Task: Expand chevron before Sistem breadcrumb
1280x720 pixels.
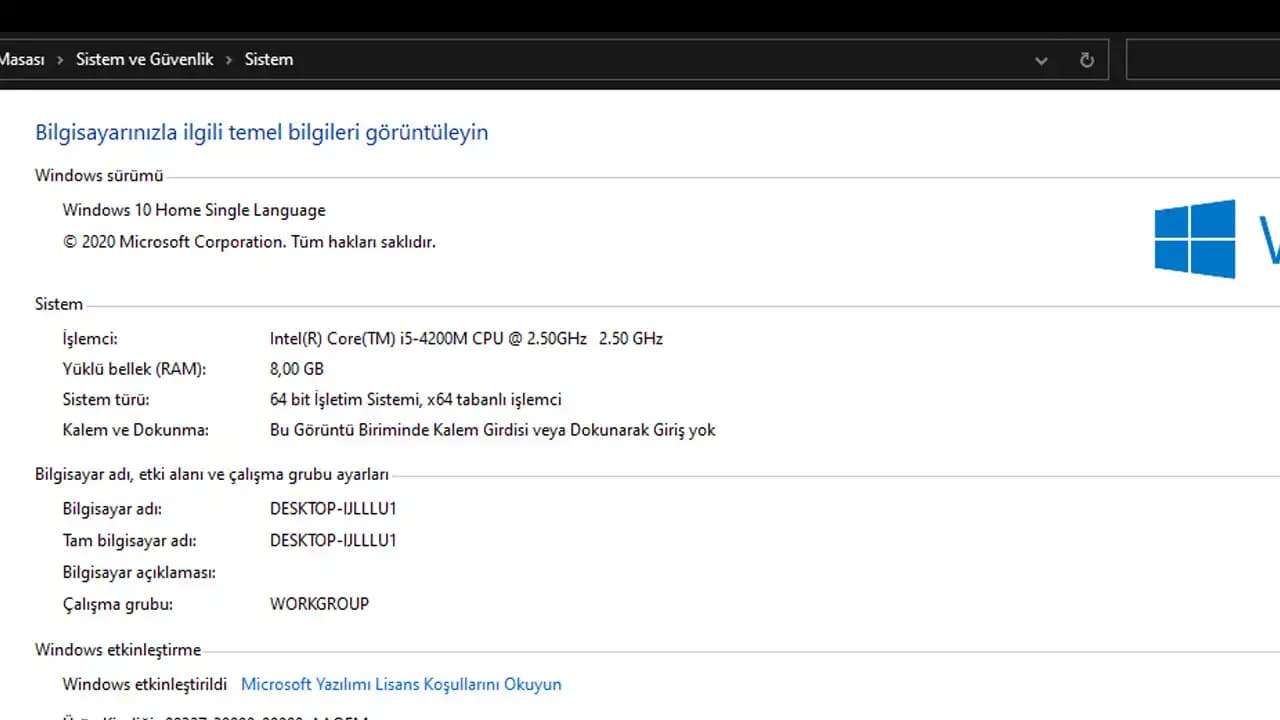Action: (x=229, y=60)
